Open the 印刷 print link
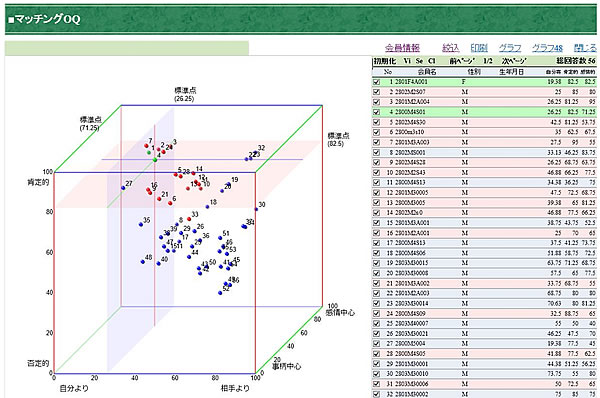The width and height of the screenshot is (600, 398). [479, 48]
